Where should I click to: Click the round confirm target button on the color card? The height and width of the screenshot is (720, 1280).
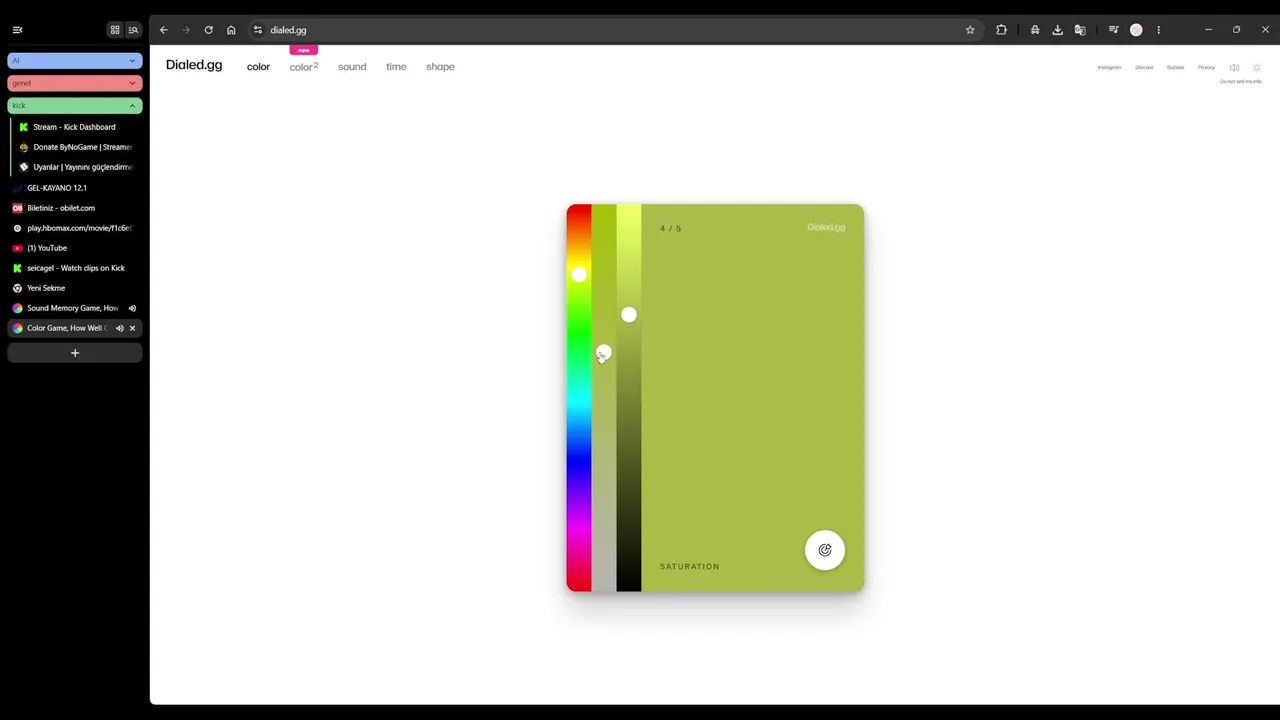tap(825, 550)
